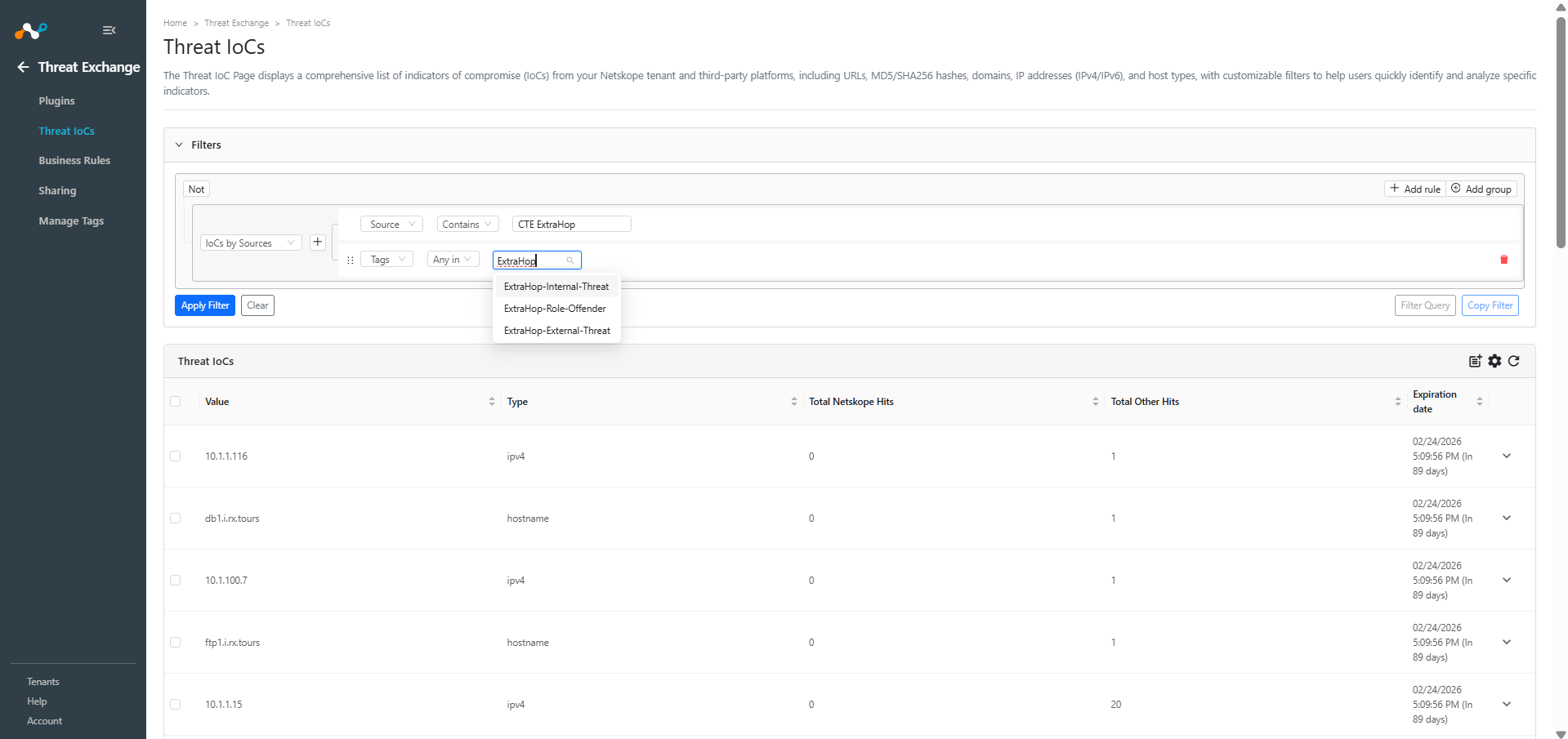Sort by the Type column sort arrows
This screenshot has height=739, width=1568.
[x=794, y=402]
